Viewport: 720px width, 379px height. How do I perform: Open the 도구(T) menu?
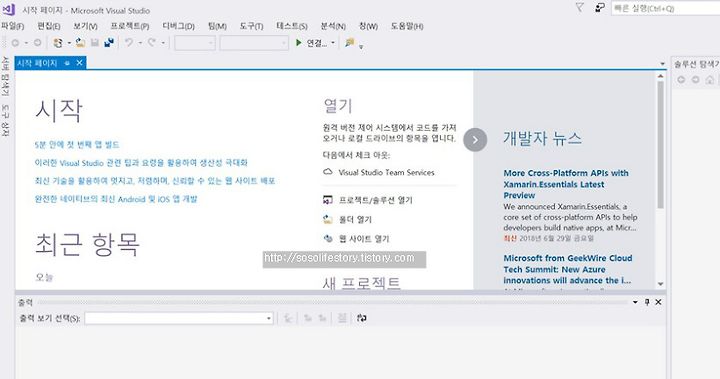251,26
